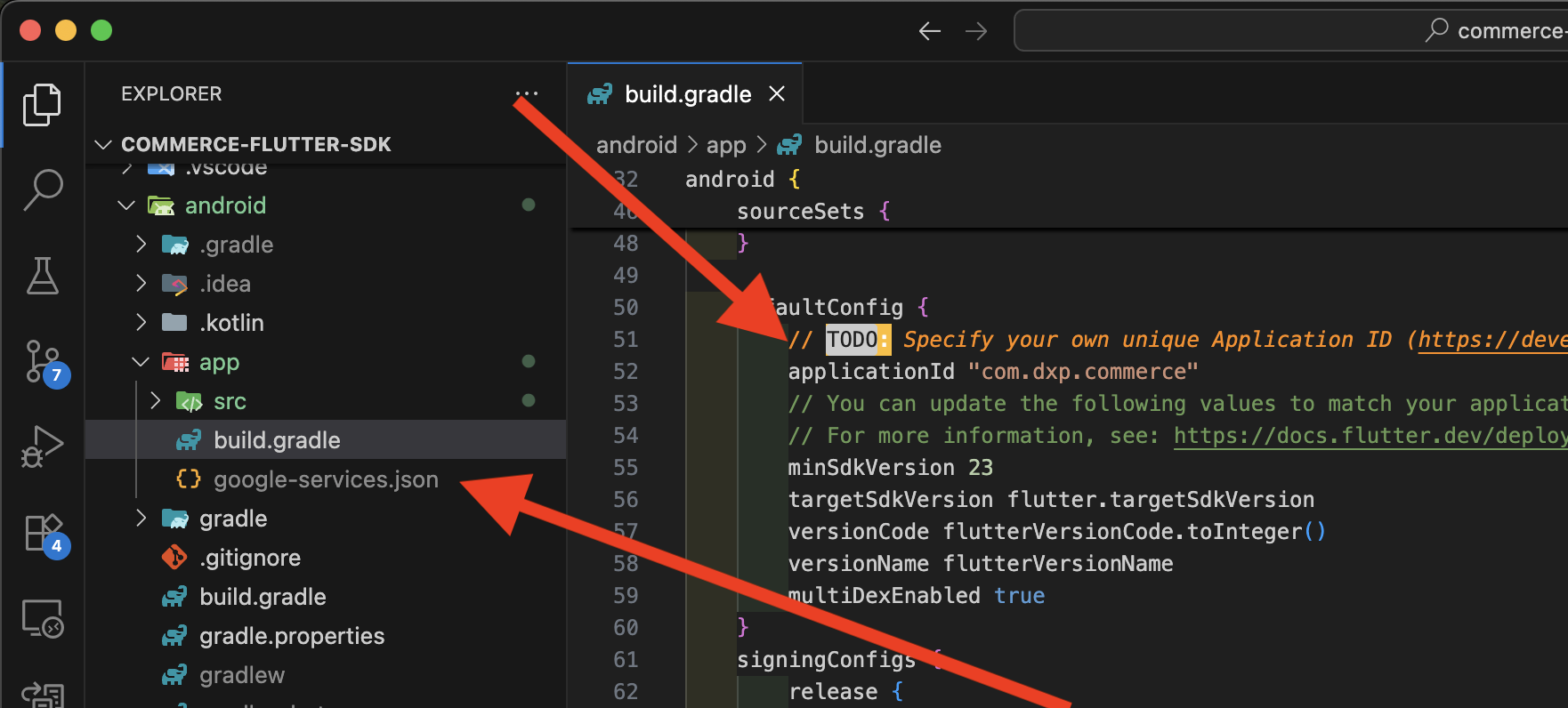Click the applicationId "com.dxp.commerce" string

point(1083,372)
